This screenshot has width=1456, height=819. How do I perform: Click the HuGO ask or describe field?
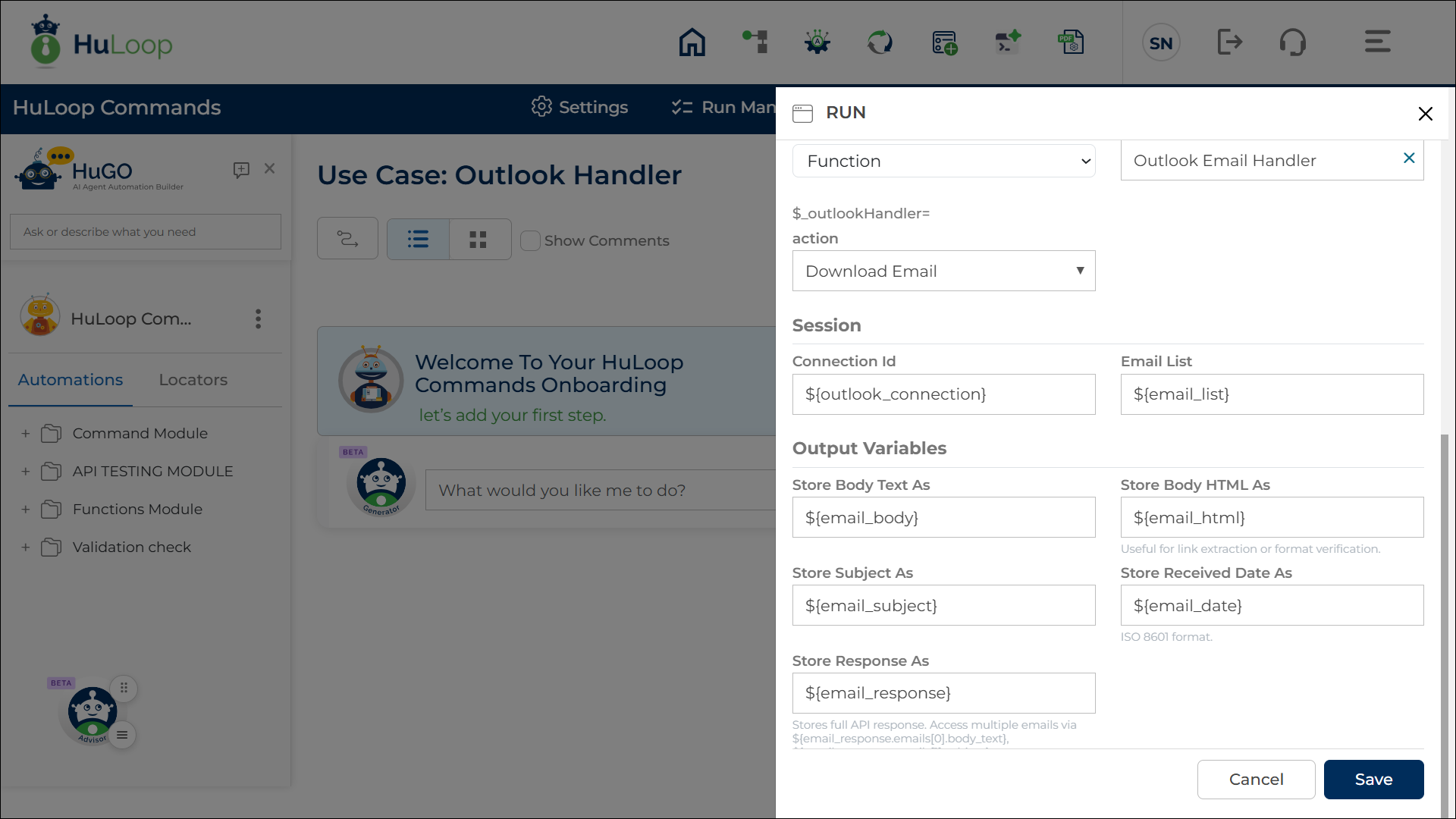[x=146, y=232]
